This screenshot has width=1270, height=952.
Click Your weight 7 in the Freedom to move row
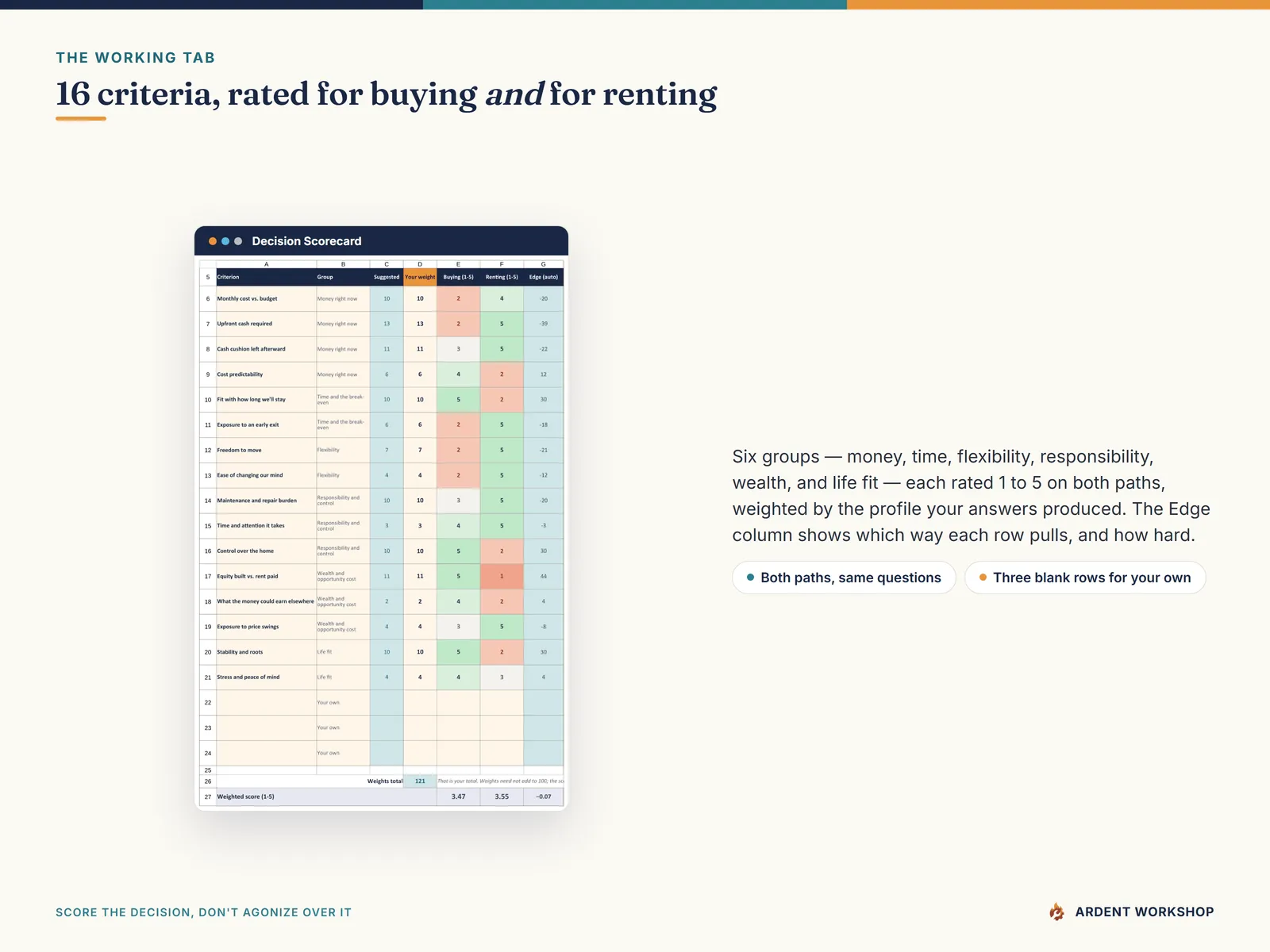[x=420, y=450]
